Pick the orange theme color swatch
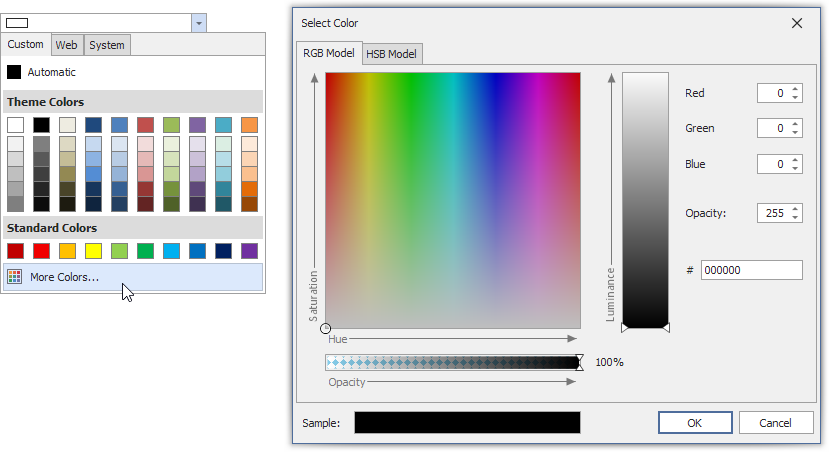 250,125
